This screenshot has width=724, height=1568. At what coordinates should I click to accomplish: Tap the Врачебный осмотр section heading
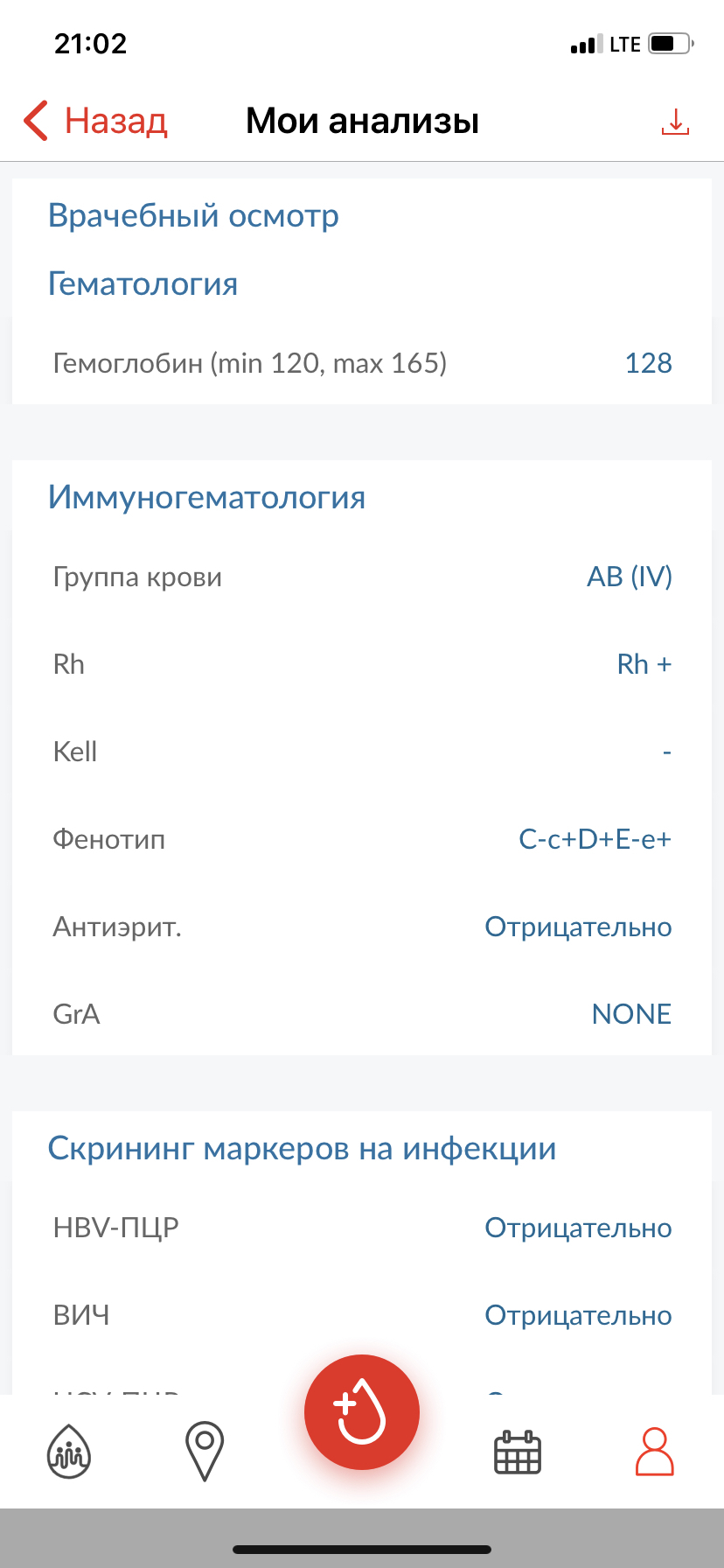click(x=193, y=215)
